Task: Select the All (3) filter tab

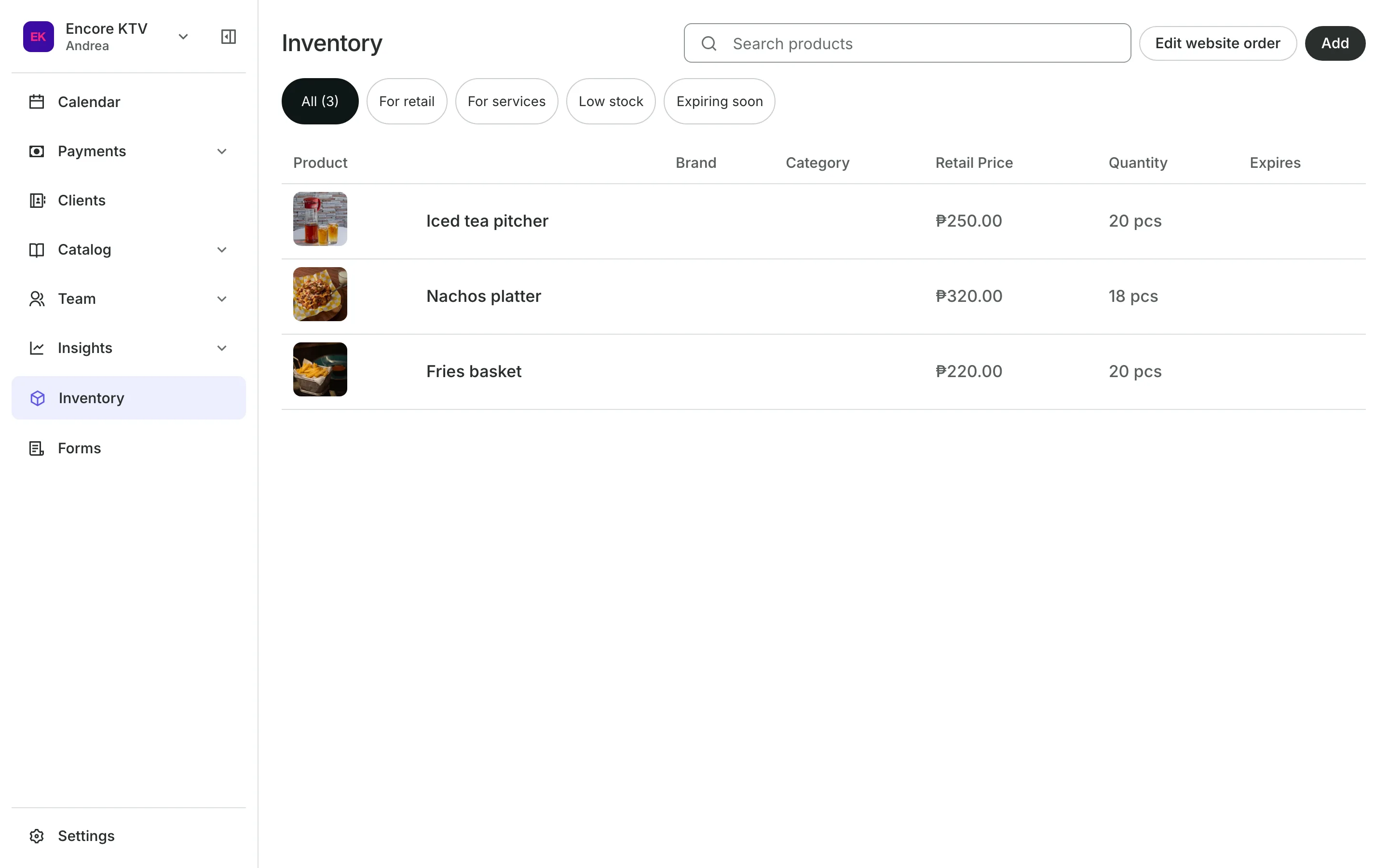Action: pyautogui.click(x=320, y=101)
